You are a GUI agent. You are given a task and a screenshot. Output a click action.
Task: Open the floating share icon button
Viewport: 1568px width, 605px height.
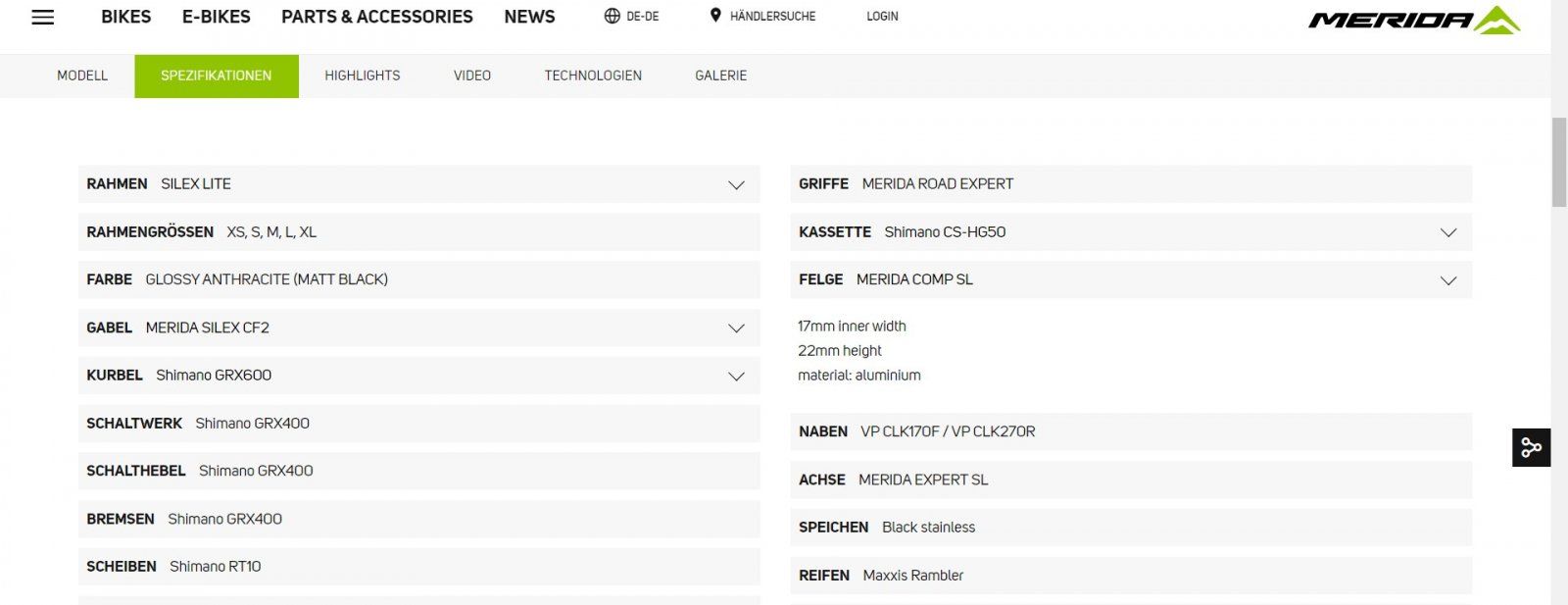coord(1531,448)
